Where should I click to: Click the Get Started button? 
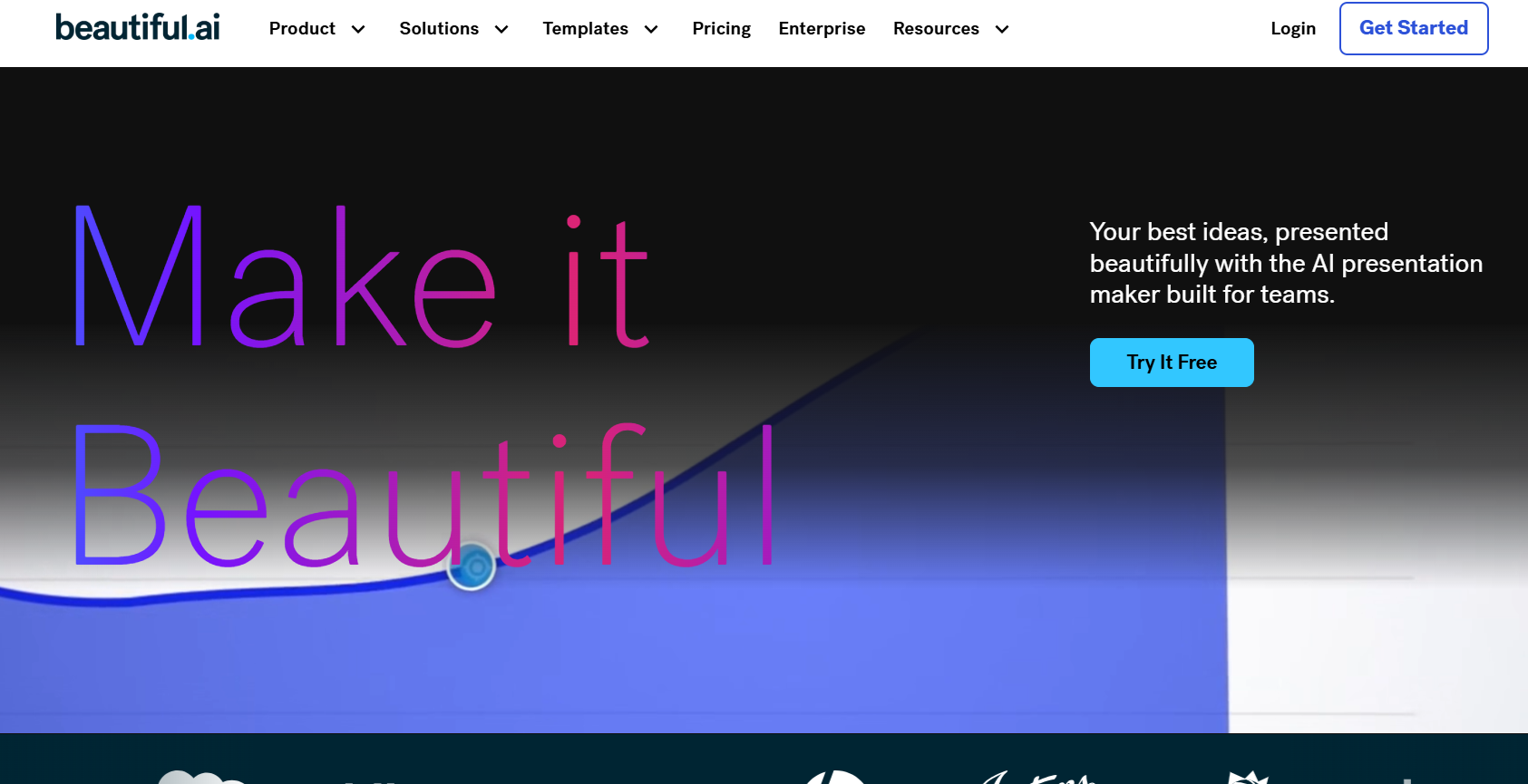1414,28
